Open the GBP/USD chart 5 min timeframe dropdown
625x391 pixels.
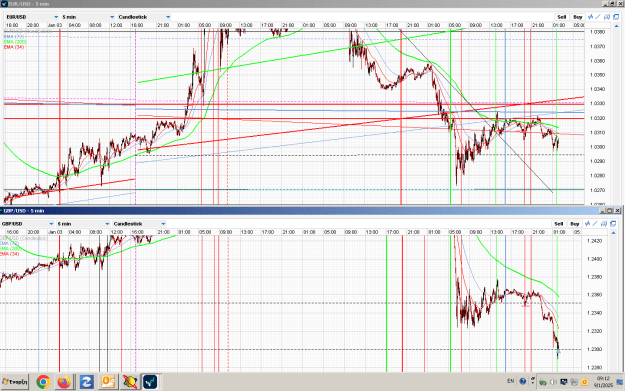[83, 224]
